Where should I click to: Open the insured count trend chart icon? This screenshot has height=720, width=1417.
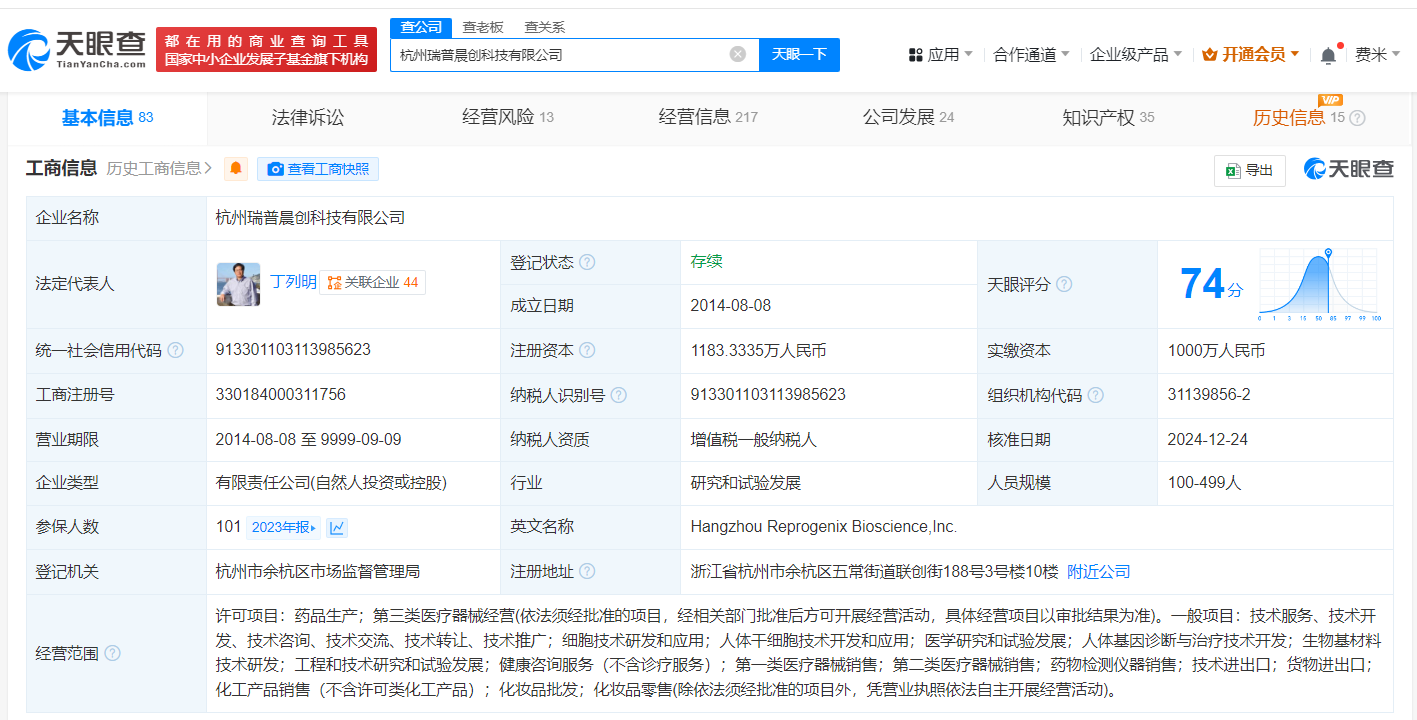point(337,527)
